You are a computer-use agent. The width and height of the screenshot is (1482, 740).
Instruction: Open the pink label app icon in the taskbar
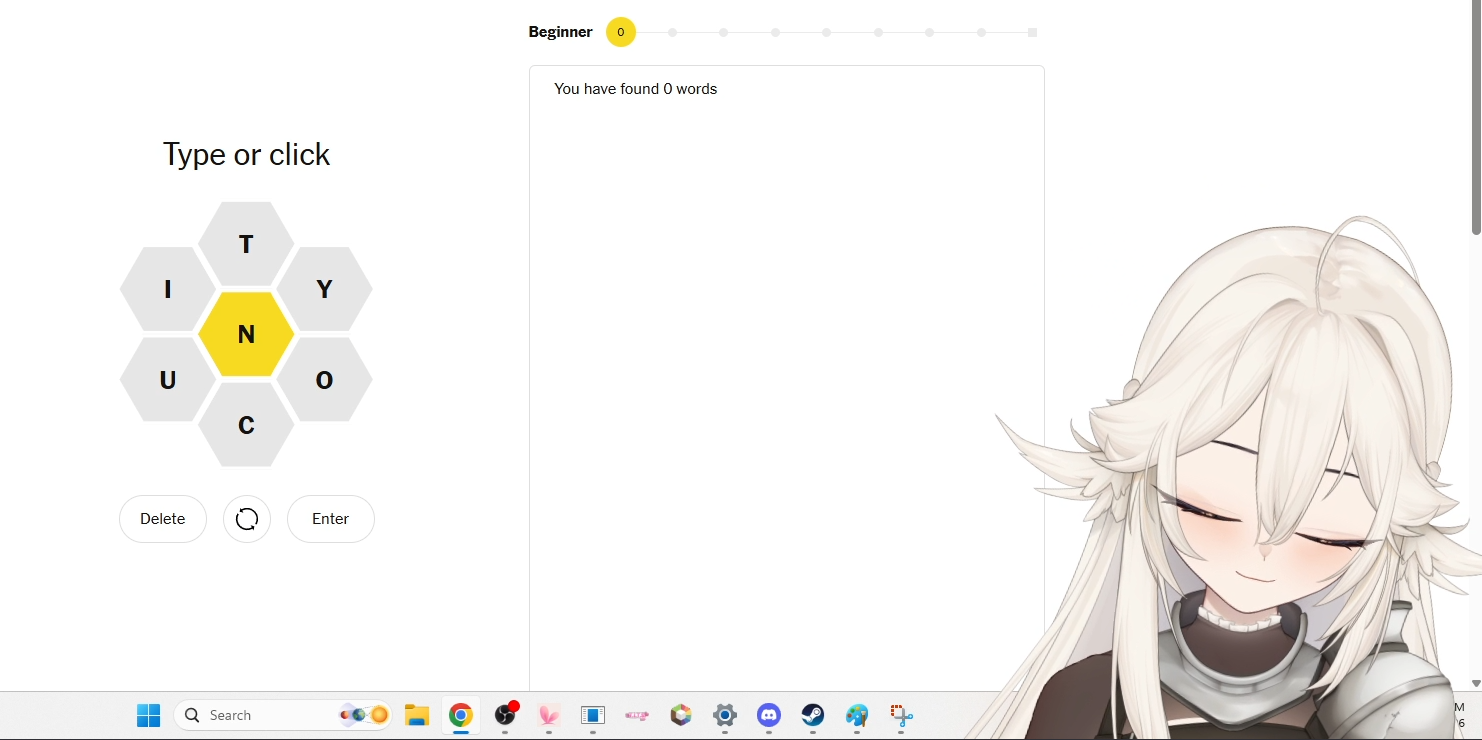(x=637, y=715)
